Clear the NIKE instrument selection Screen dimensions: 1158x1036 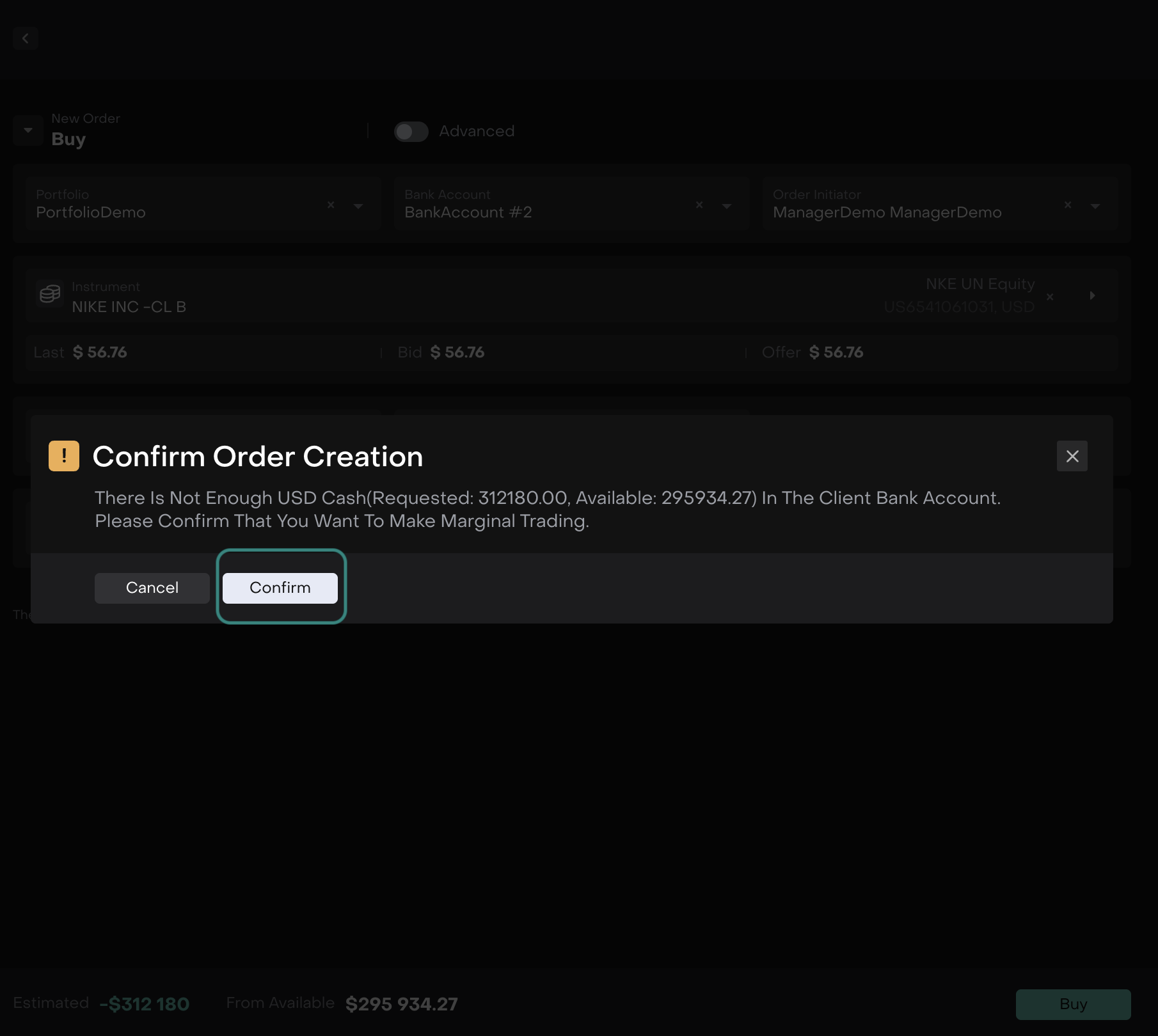(x=1050, y=297)
